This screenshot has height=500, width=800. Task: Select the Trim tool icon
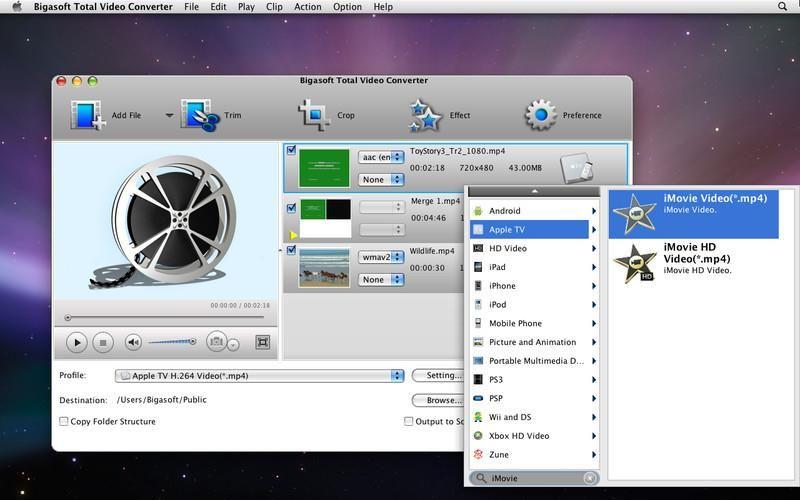point(200,115)
